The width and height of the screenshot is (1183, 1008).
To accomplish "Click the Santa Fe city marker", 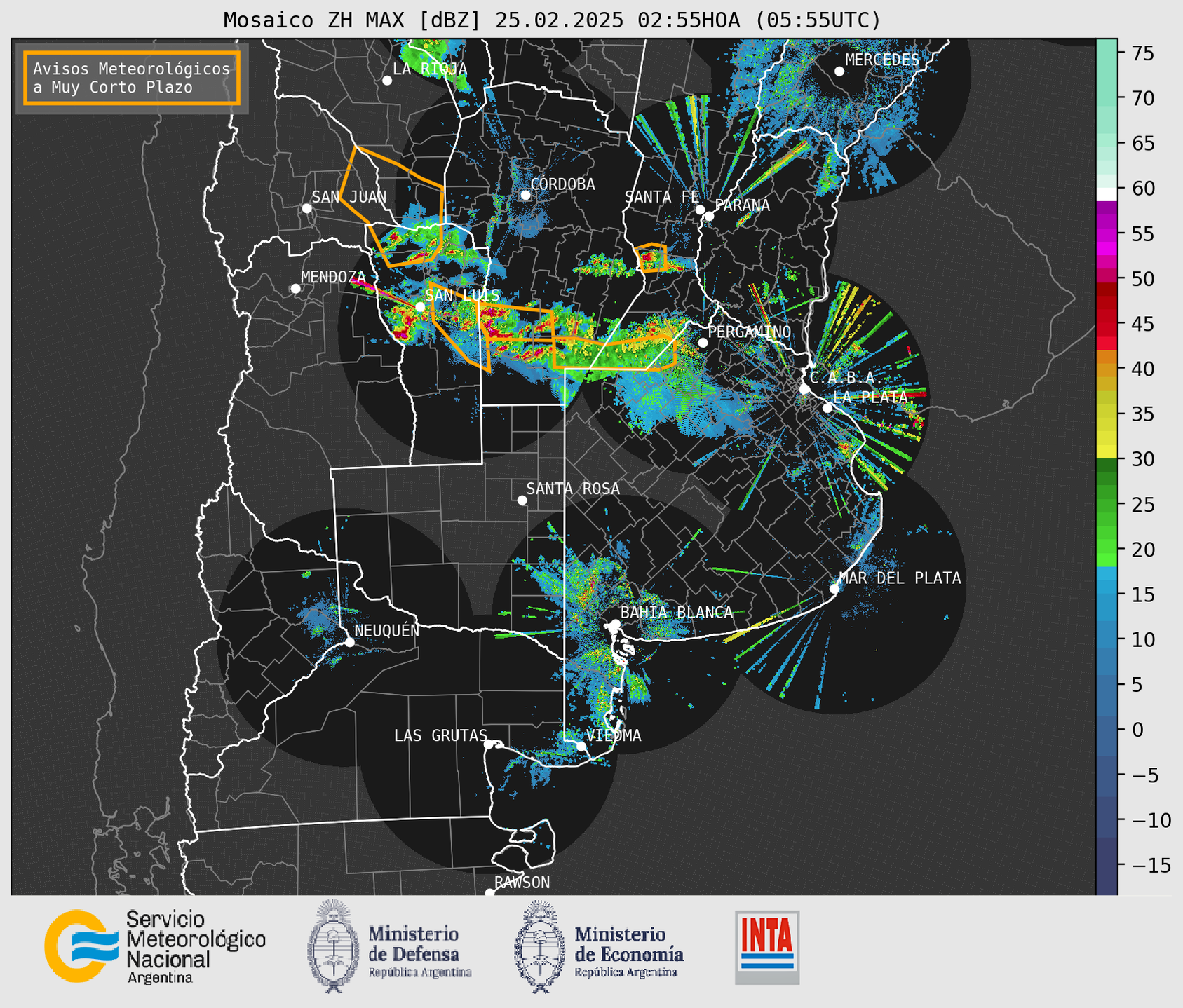I will click(700, 210).
